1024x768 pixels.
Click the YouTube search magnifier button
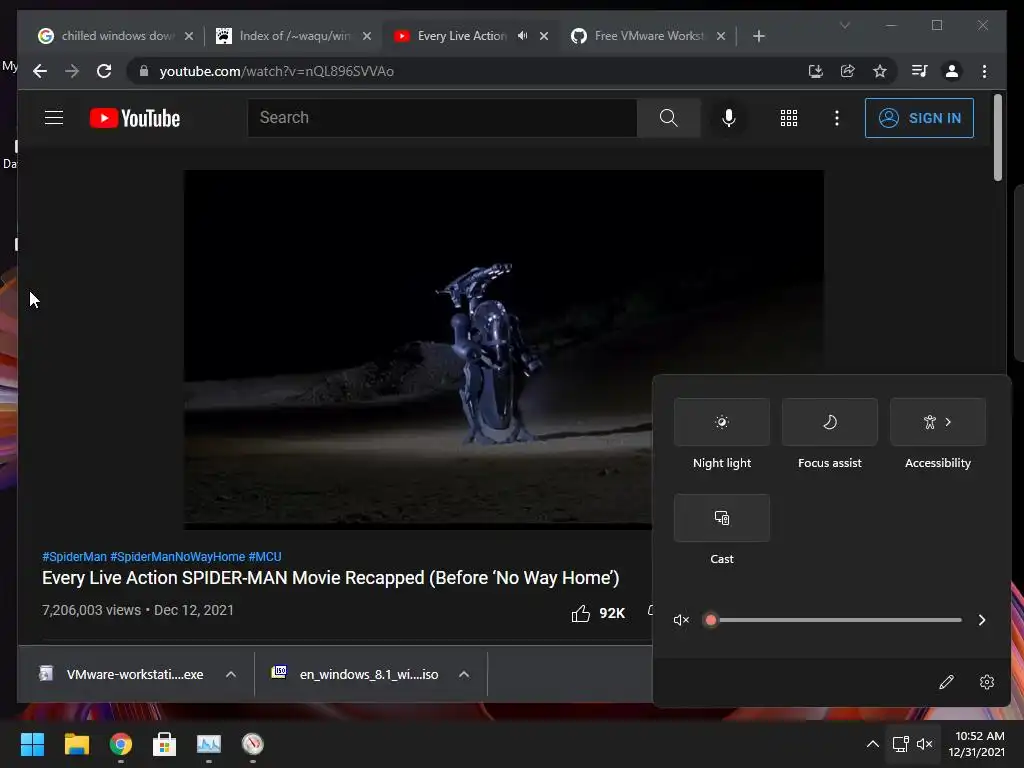668,118
